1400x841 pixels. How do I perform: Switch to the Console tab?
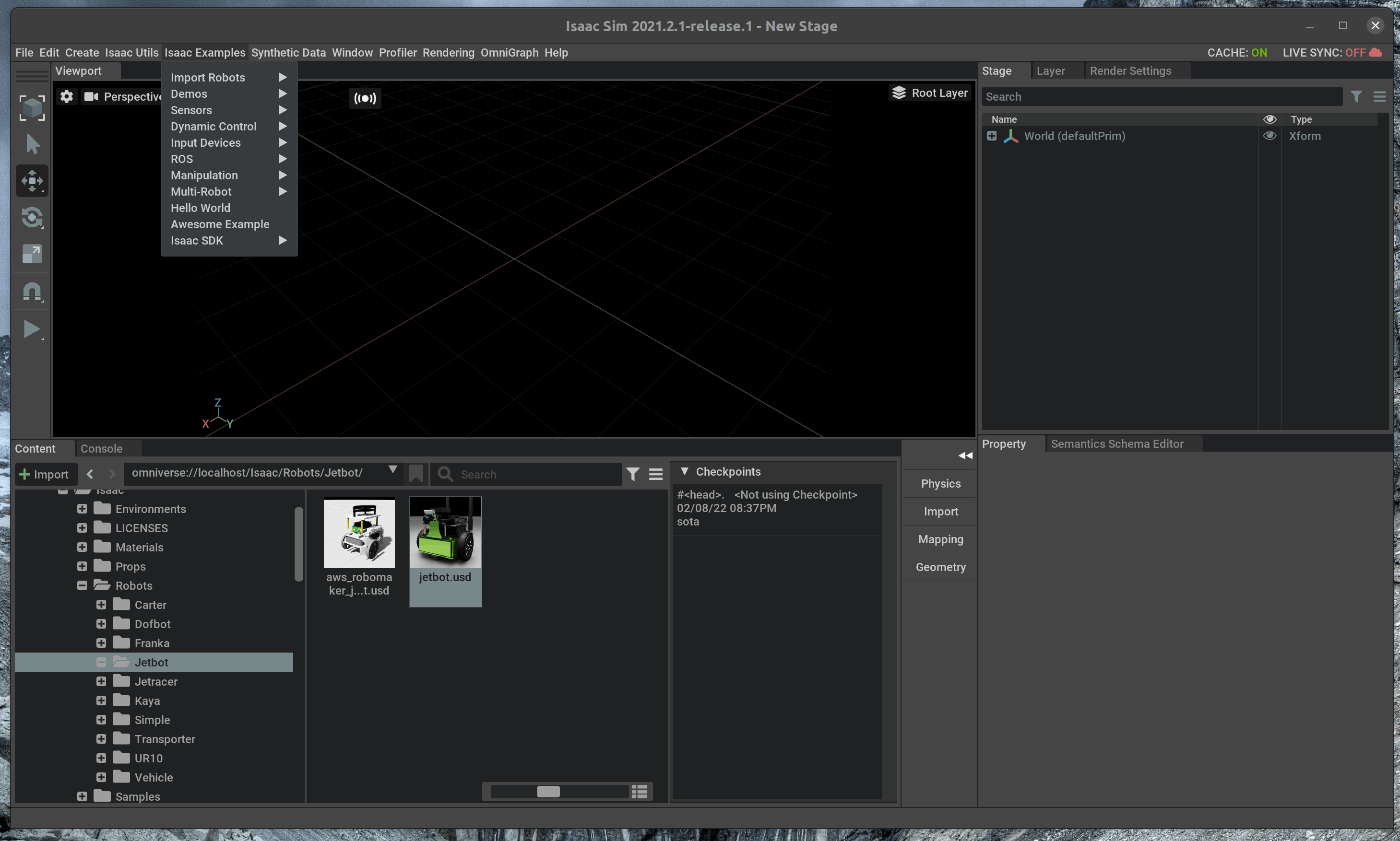[101, 449]
